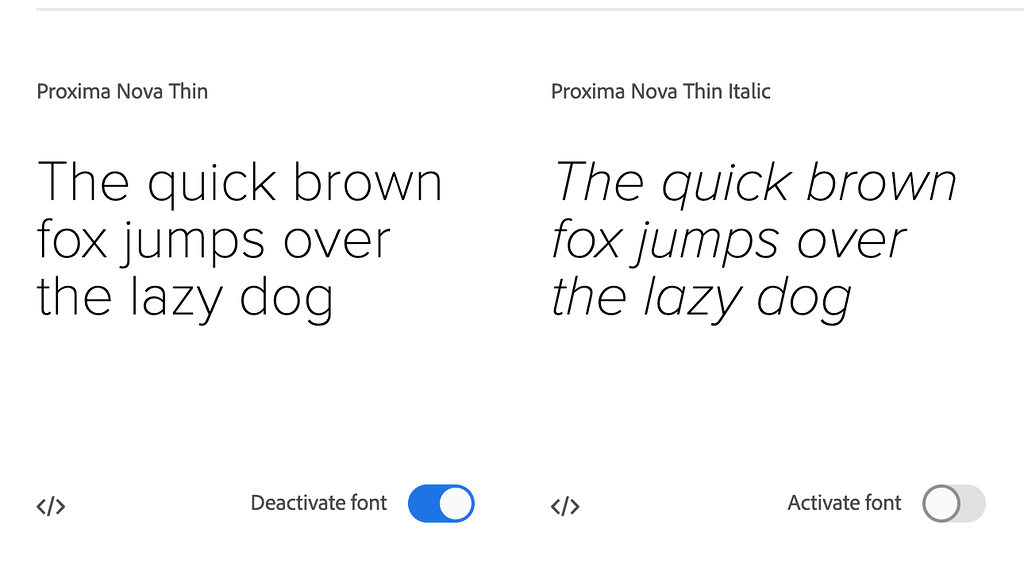
Task: Click the "Activate font" label text
Action: pos(844,503)
